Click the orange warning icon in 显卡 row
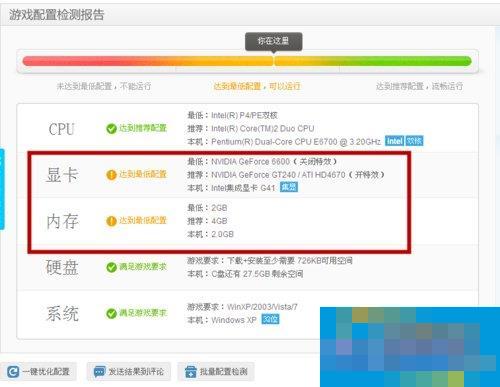The image size is (500, 387). (x=111, y=175)
